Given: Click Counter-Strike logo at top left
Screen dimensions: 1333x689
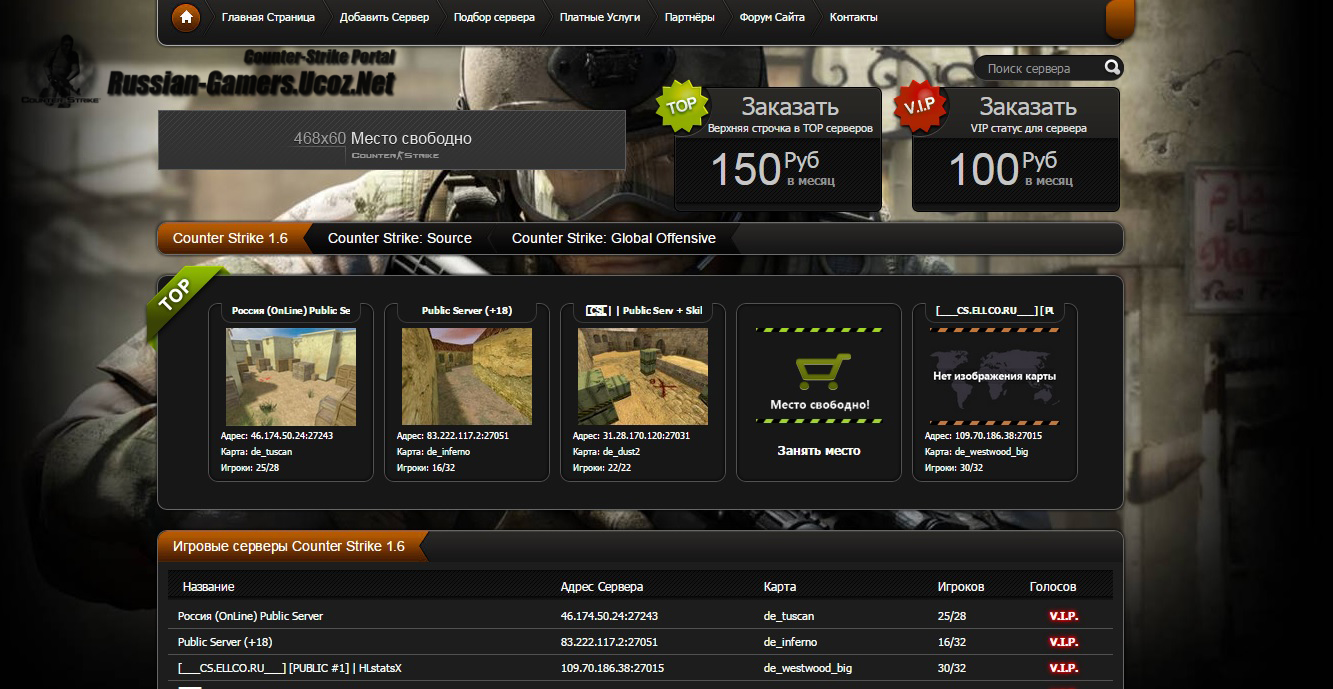Looking at the screenshot, I should (x=60, y=73).
